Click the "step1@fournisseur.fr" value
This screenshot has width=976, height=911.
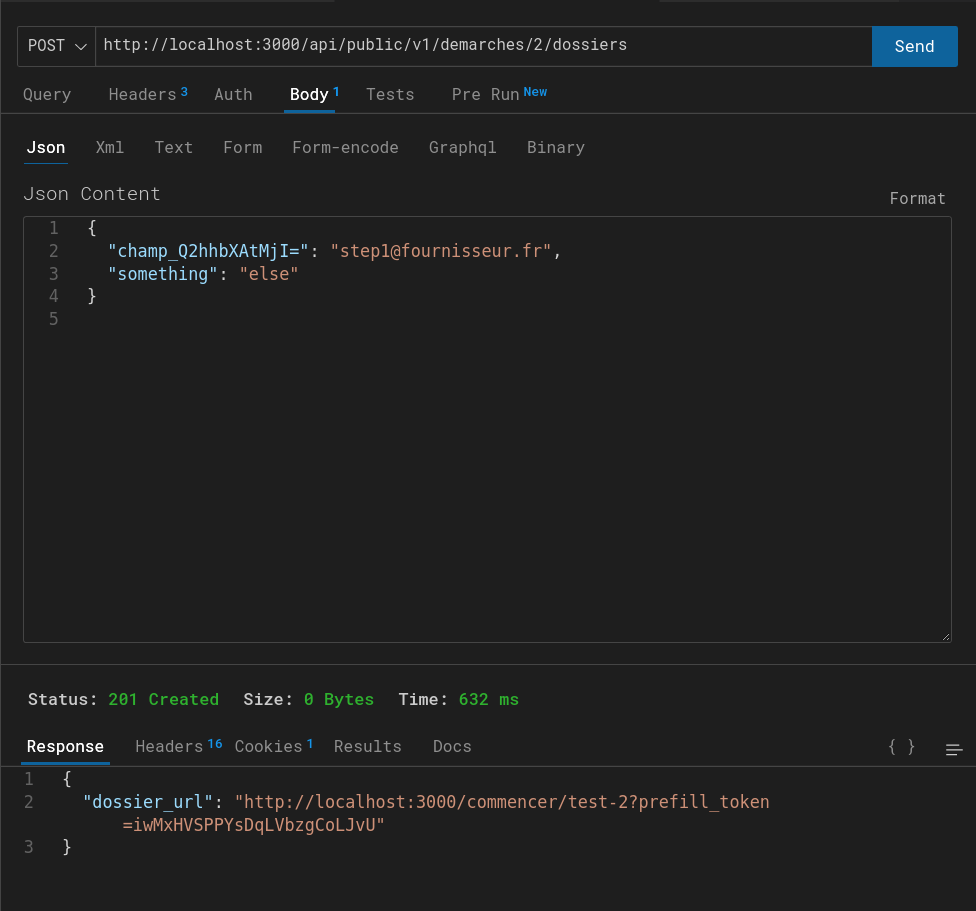point(441,251)
